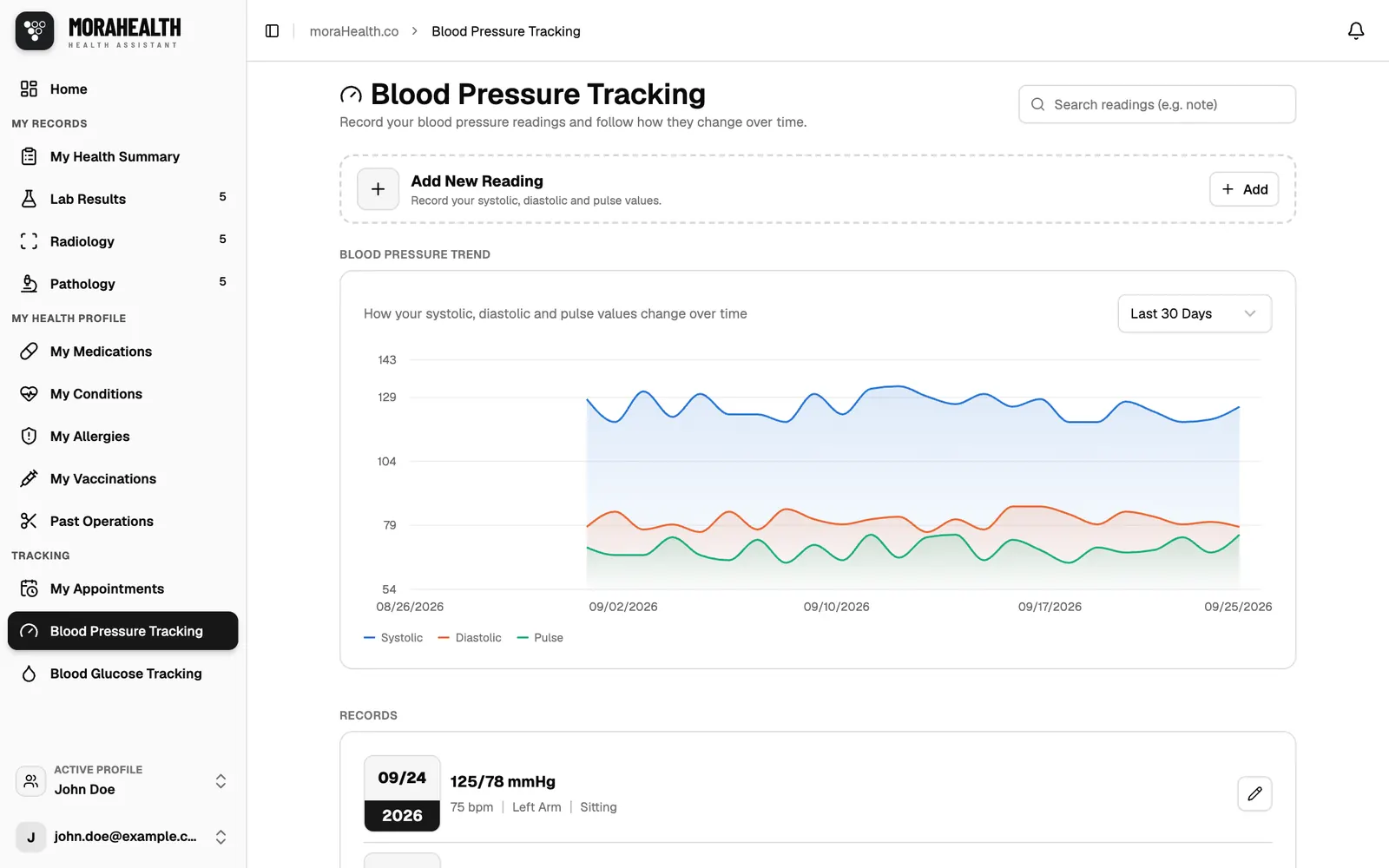The height and width of the screenshot is (868, 1389).
Task: Open My Health Summary page
Action: click(122, 156)
